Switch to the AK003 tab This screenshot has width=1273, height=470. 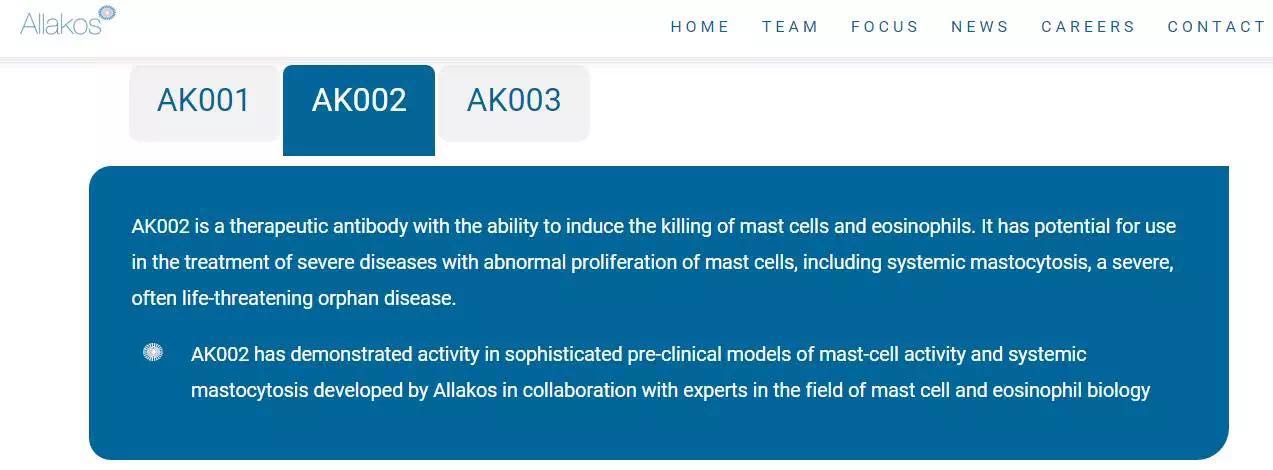coord(514,102)
